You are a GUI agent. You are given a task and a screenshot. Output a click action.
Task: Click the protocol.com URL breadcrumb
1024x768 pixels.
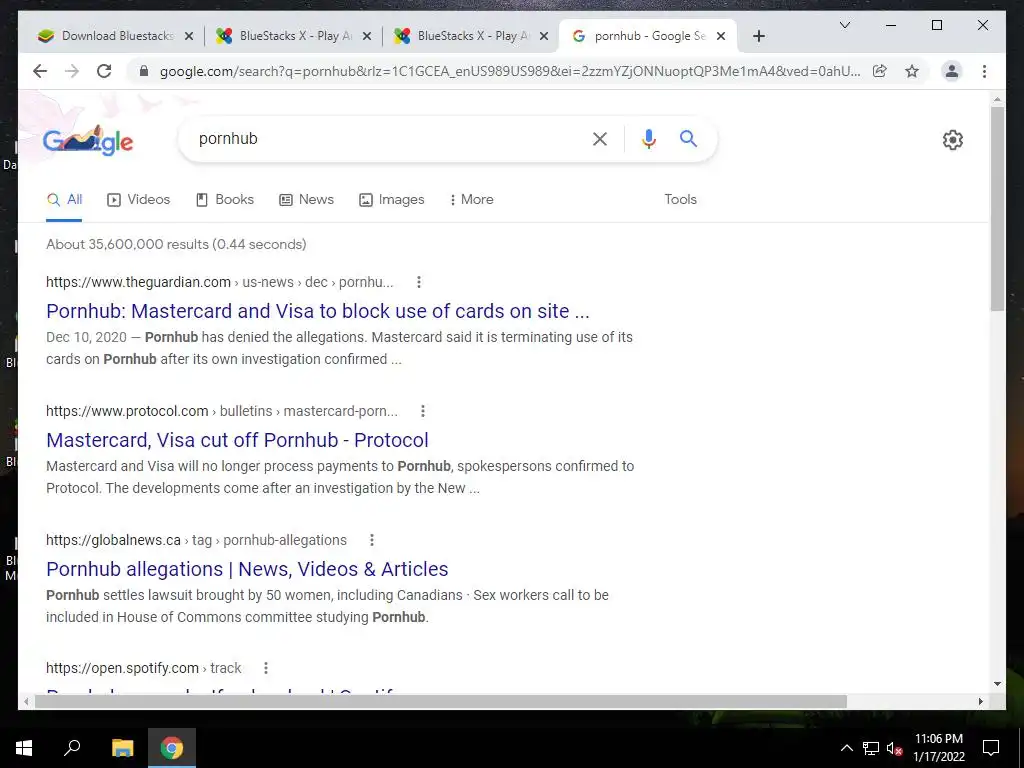(x=221, y=411)
